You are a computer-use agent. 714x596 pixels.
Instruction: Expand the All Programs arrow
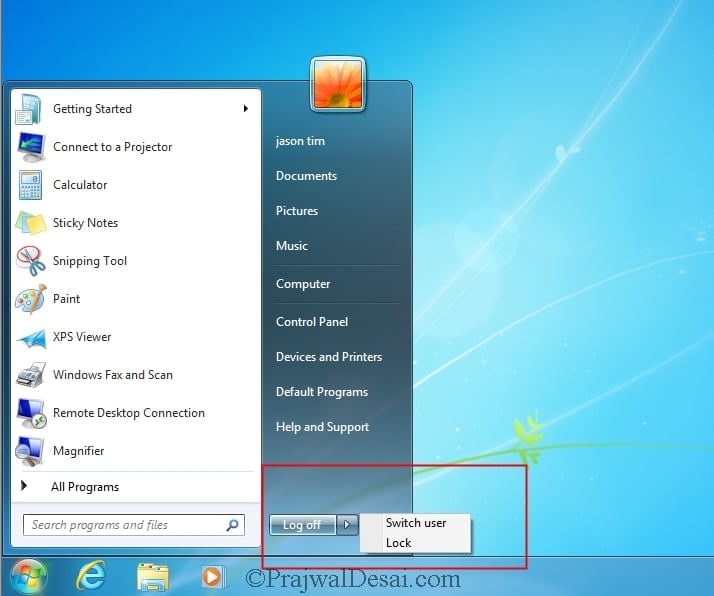(24, 486)
